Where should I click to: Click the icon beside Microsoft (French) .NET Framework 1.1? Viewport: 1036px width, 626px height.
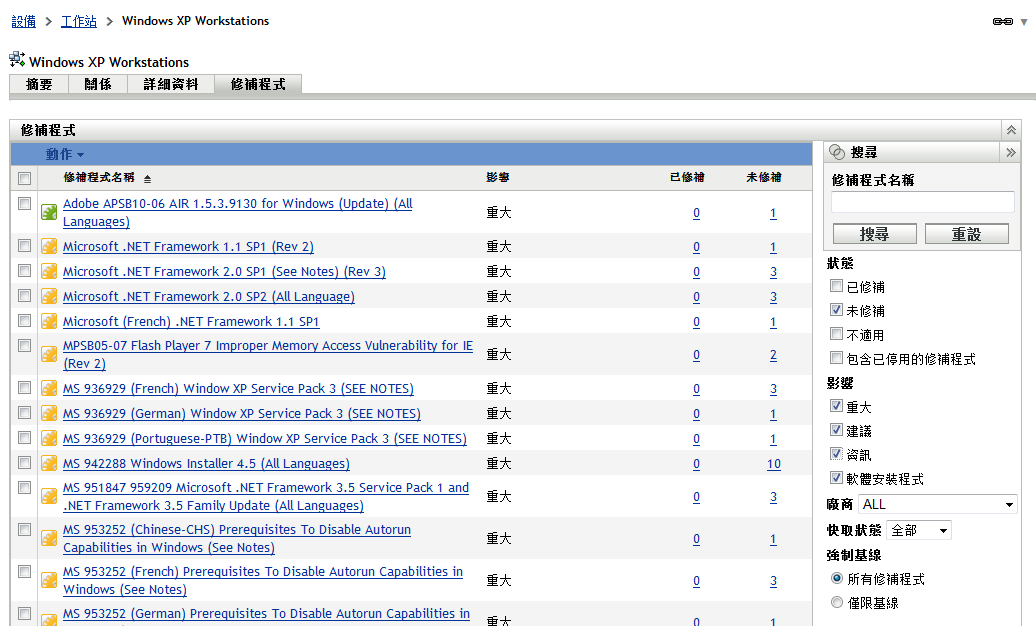pyautogui.click(x=49, y=322)
